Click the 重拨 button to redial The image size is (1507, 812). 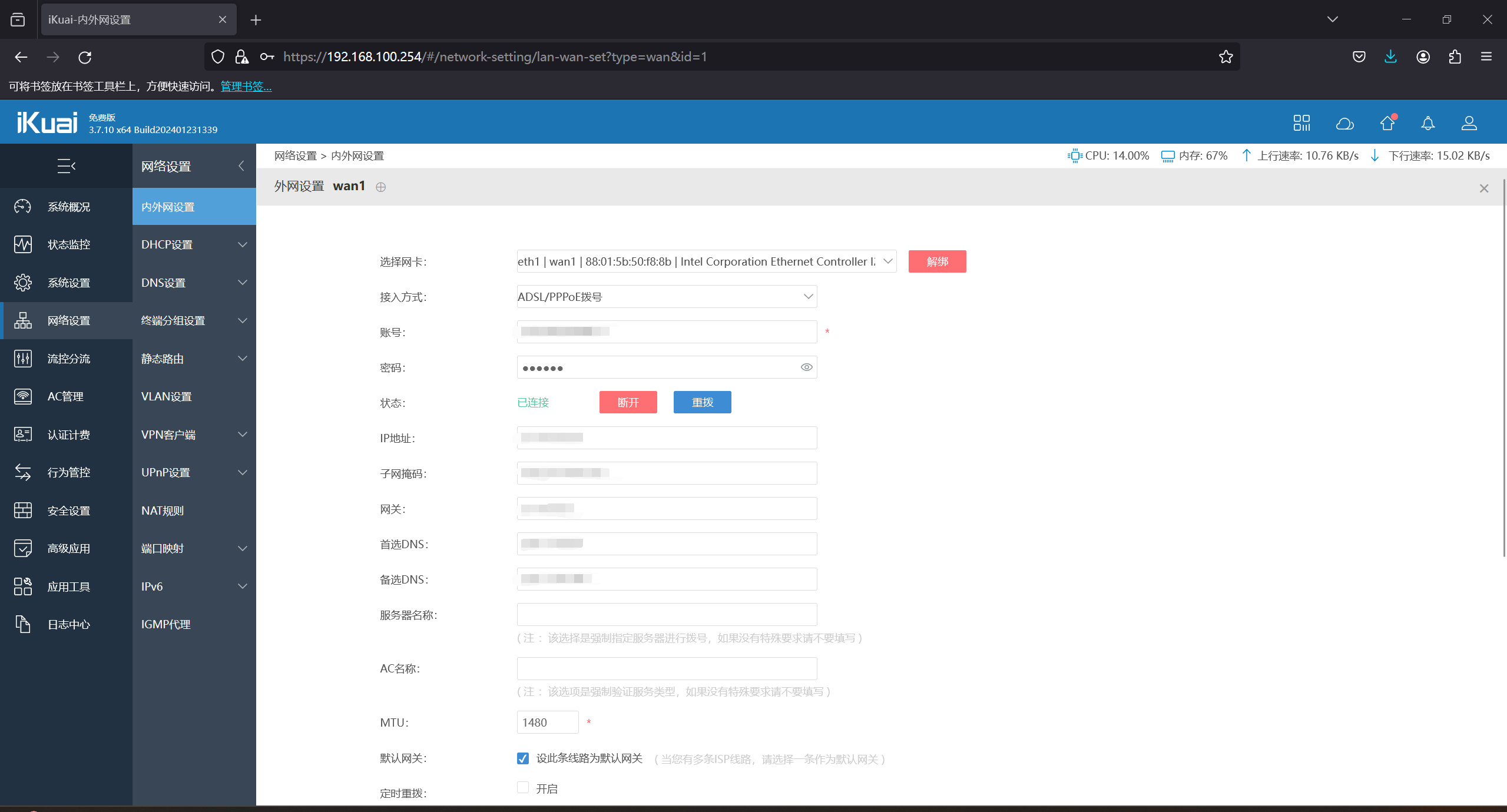point(701,402)
